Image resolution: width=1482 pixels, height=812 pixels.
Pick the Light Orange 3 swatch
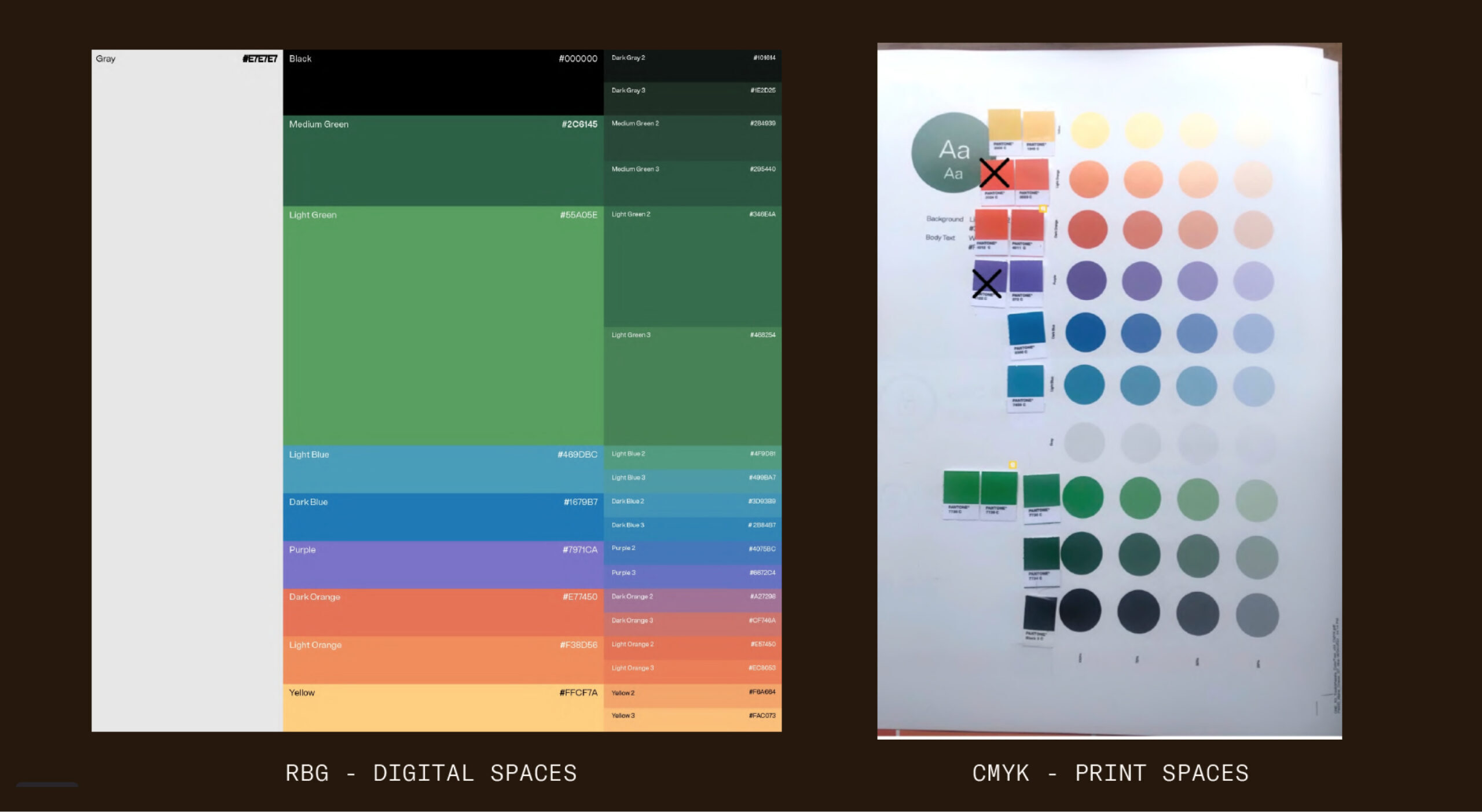pyautogui.click(x=692, y=672)
